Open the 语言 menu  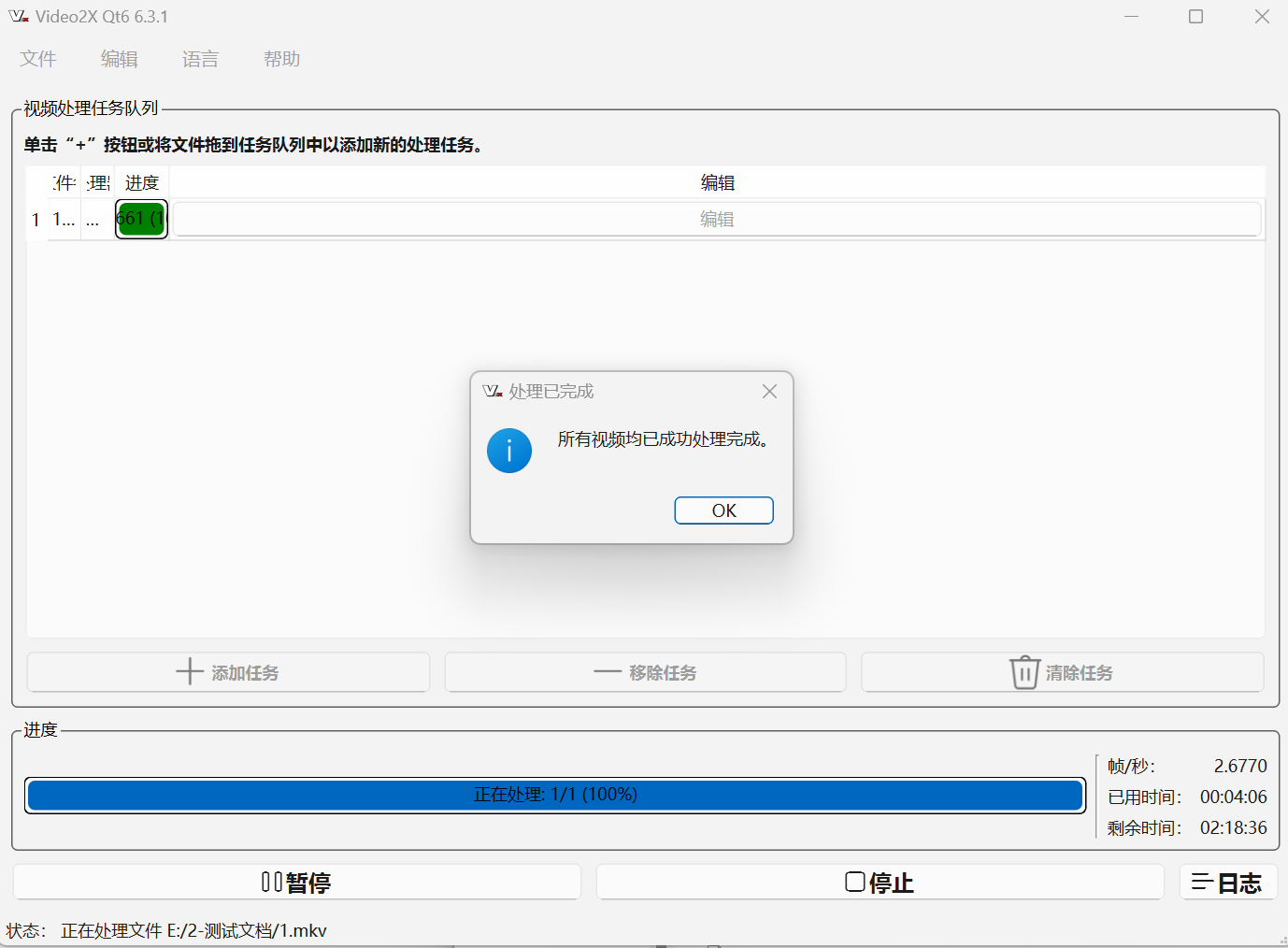click(200, 59)
